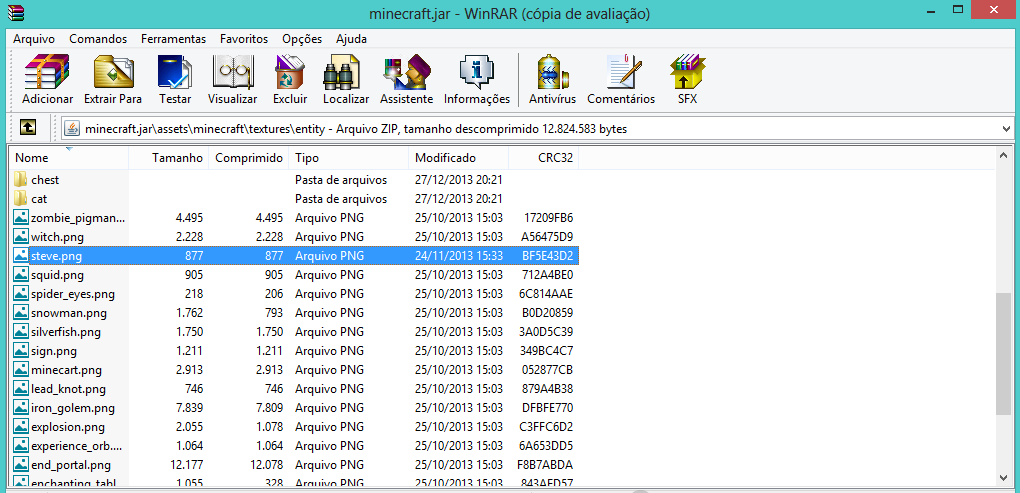The image size is (1020, 493).
Task: Open the Arquivo menu
Action: (x=34, y=39)
